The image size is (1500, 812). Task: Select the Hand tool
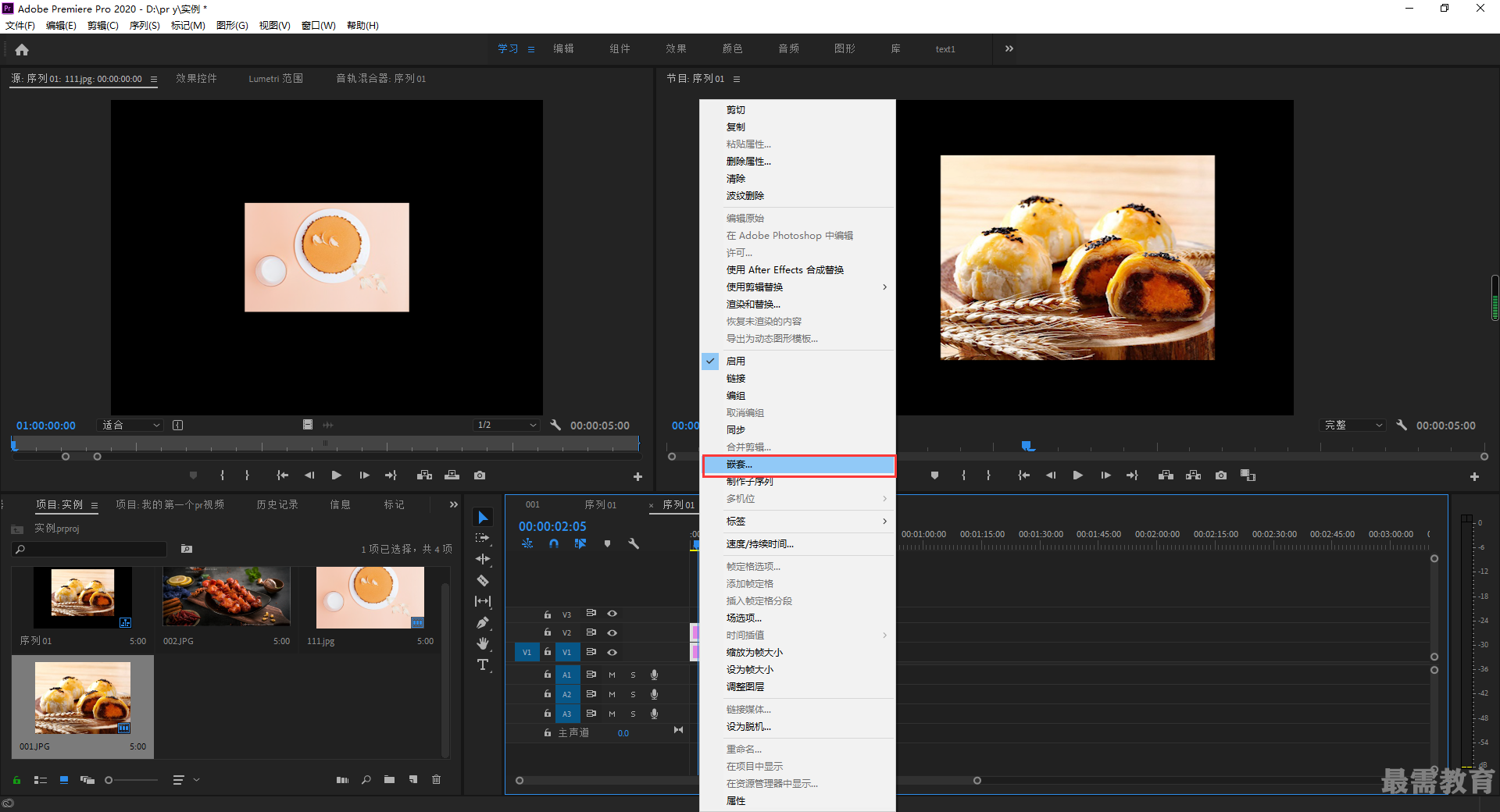point(483,643)
